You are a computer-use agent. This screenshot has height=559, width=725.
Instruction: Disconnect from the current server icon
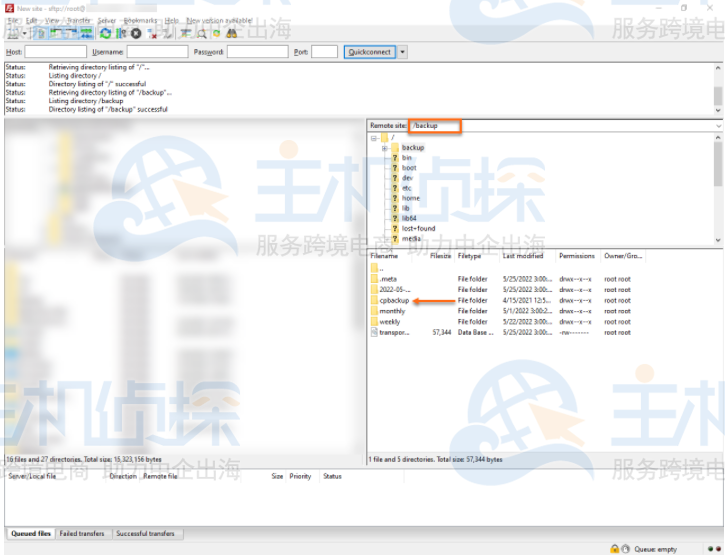(151, 33)
